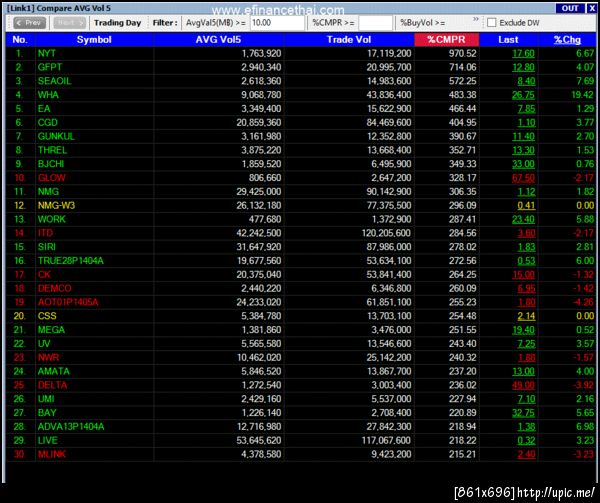600x503 pixels.
Task: Select the THREL symbol
Action: click(x=52, y=150)
